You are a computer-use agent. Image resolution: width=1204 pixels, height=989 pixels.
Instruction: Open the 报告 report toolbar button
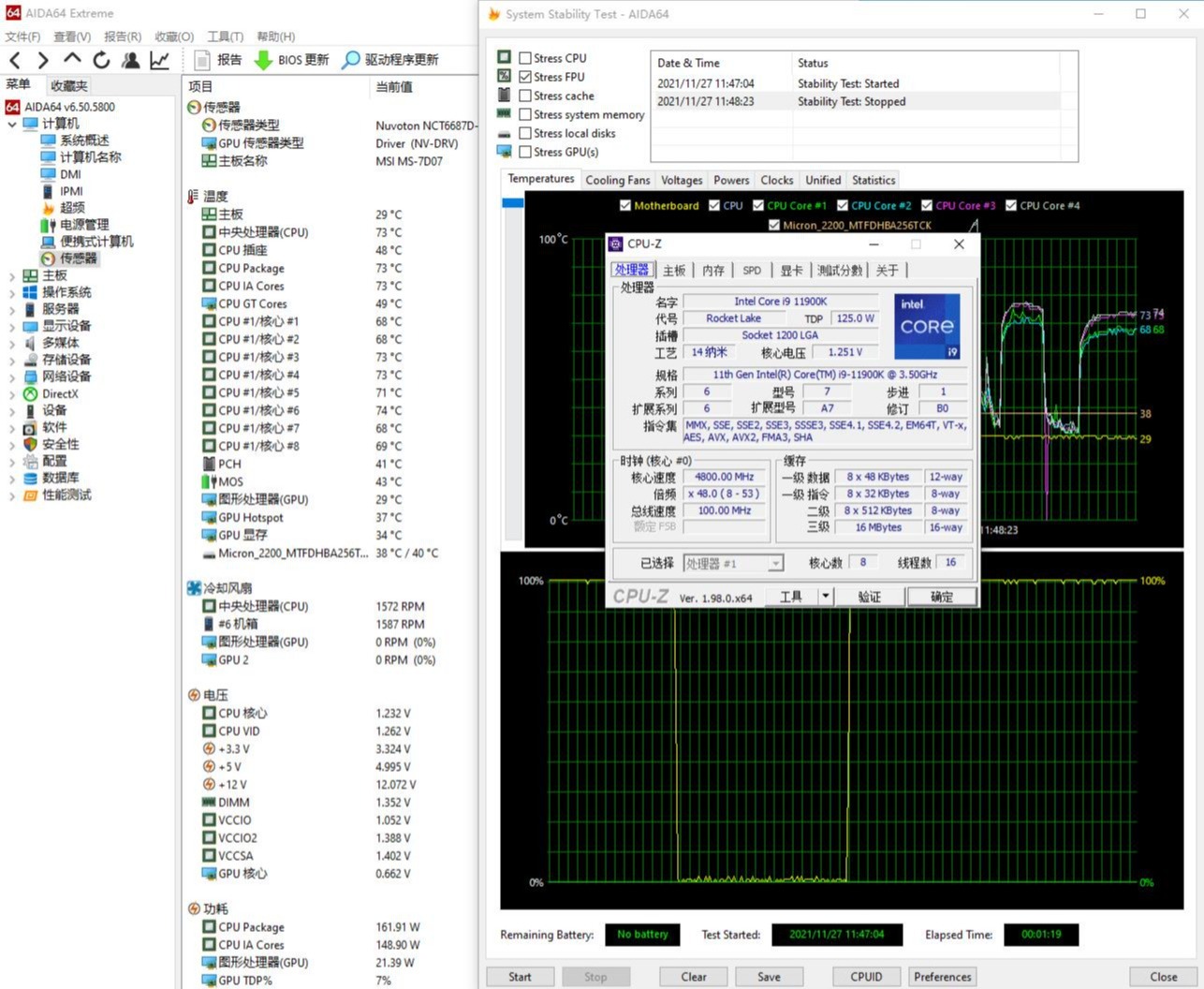point(218,60)
